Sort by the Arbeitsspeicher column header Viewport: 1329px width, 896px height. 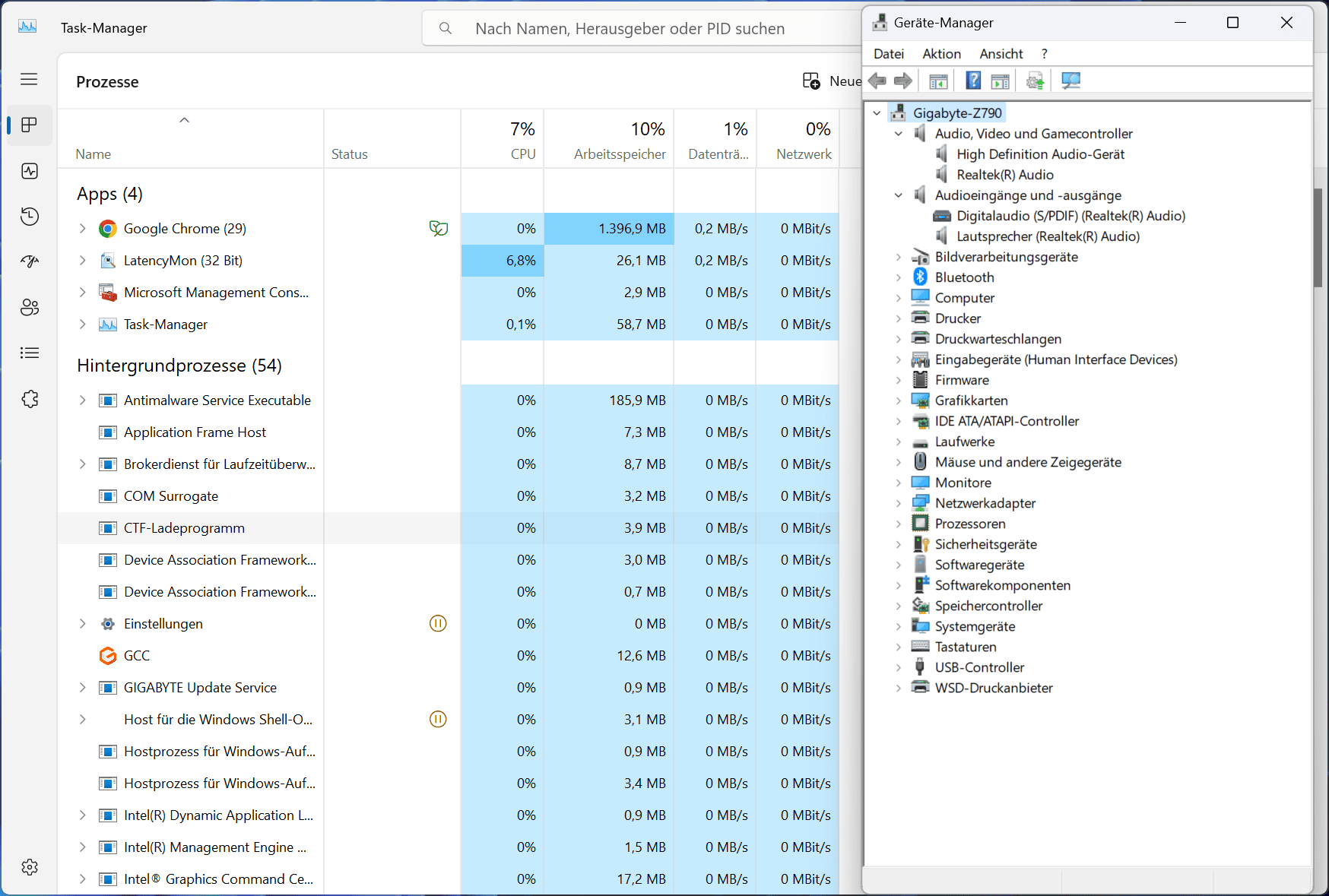coord(609,139)
